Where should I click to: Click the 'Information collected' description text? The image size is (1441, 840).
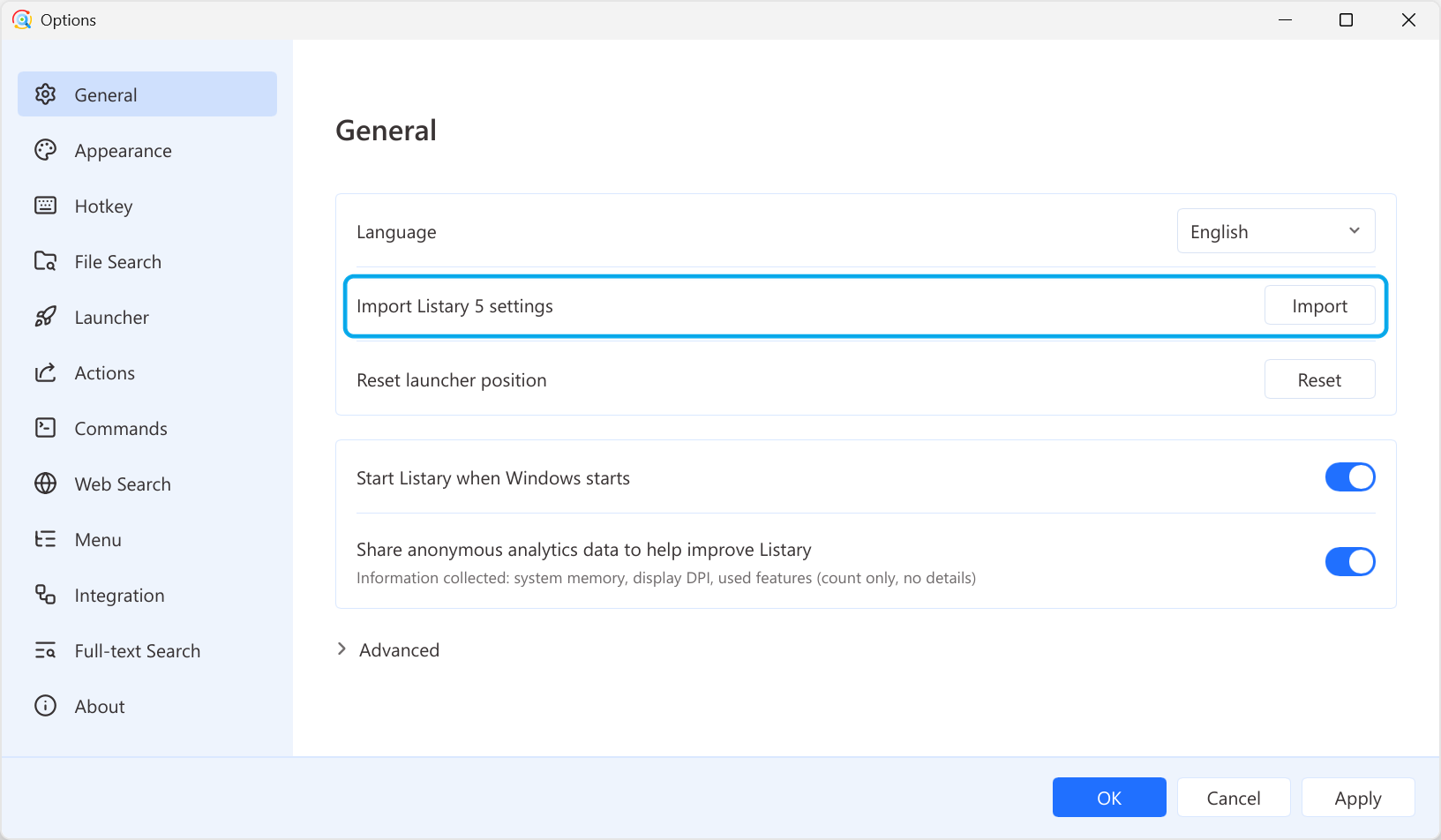click(666, 578)
